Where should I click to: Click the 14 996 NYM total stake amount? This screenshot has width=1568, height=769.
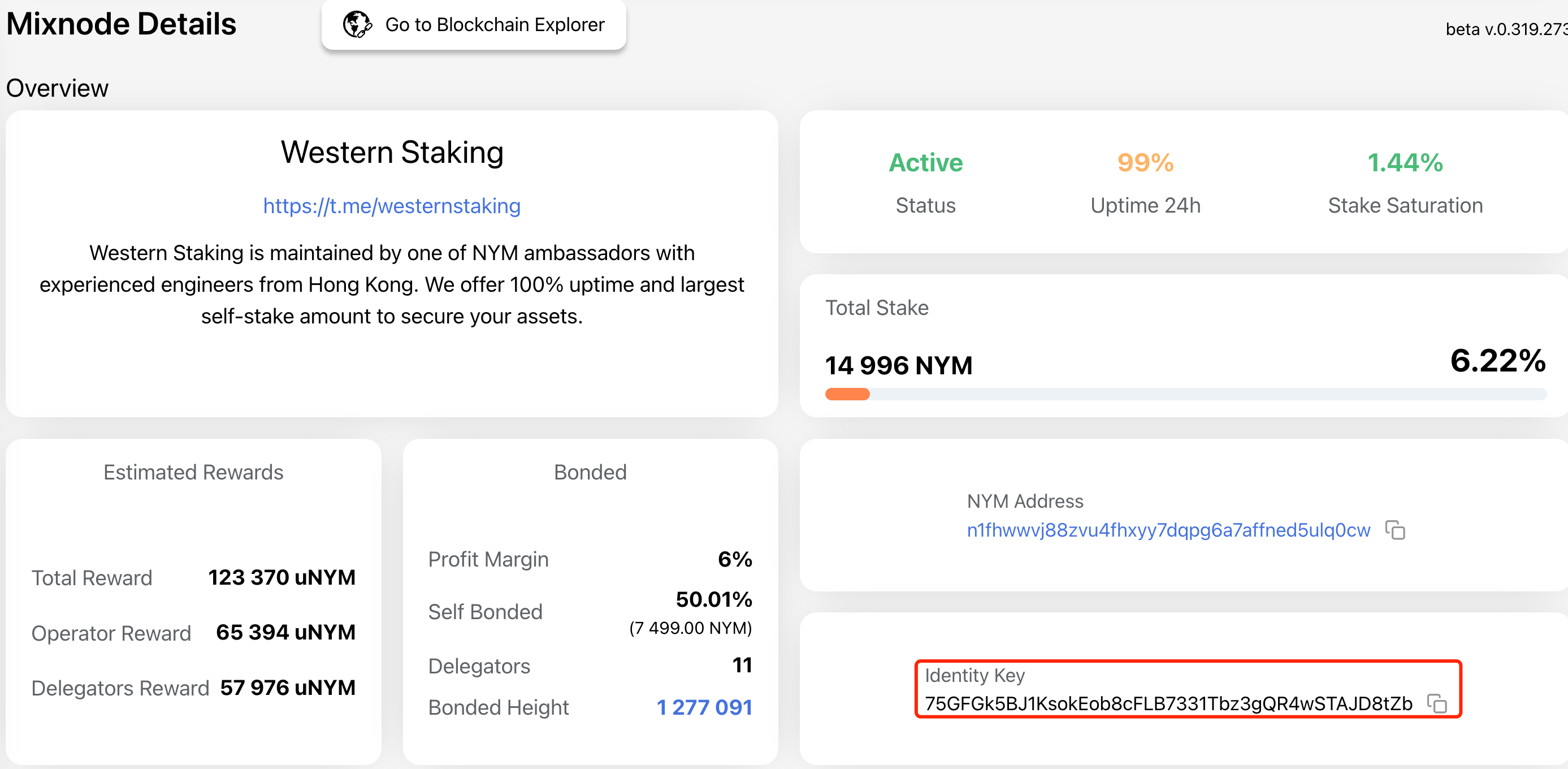coord(898,365)
